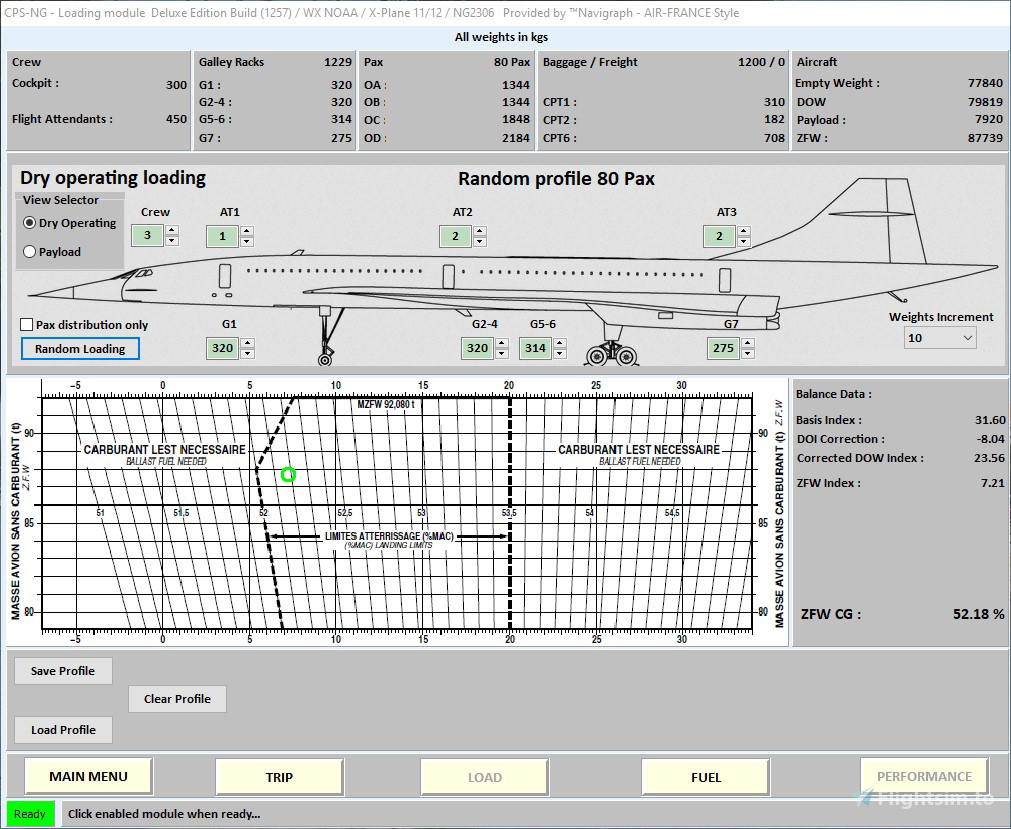1011x829 pixels.
Task: Open the TRIP module
Action: click(278, 776)
